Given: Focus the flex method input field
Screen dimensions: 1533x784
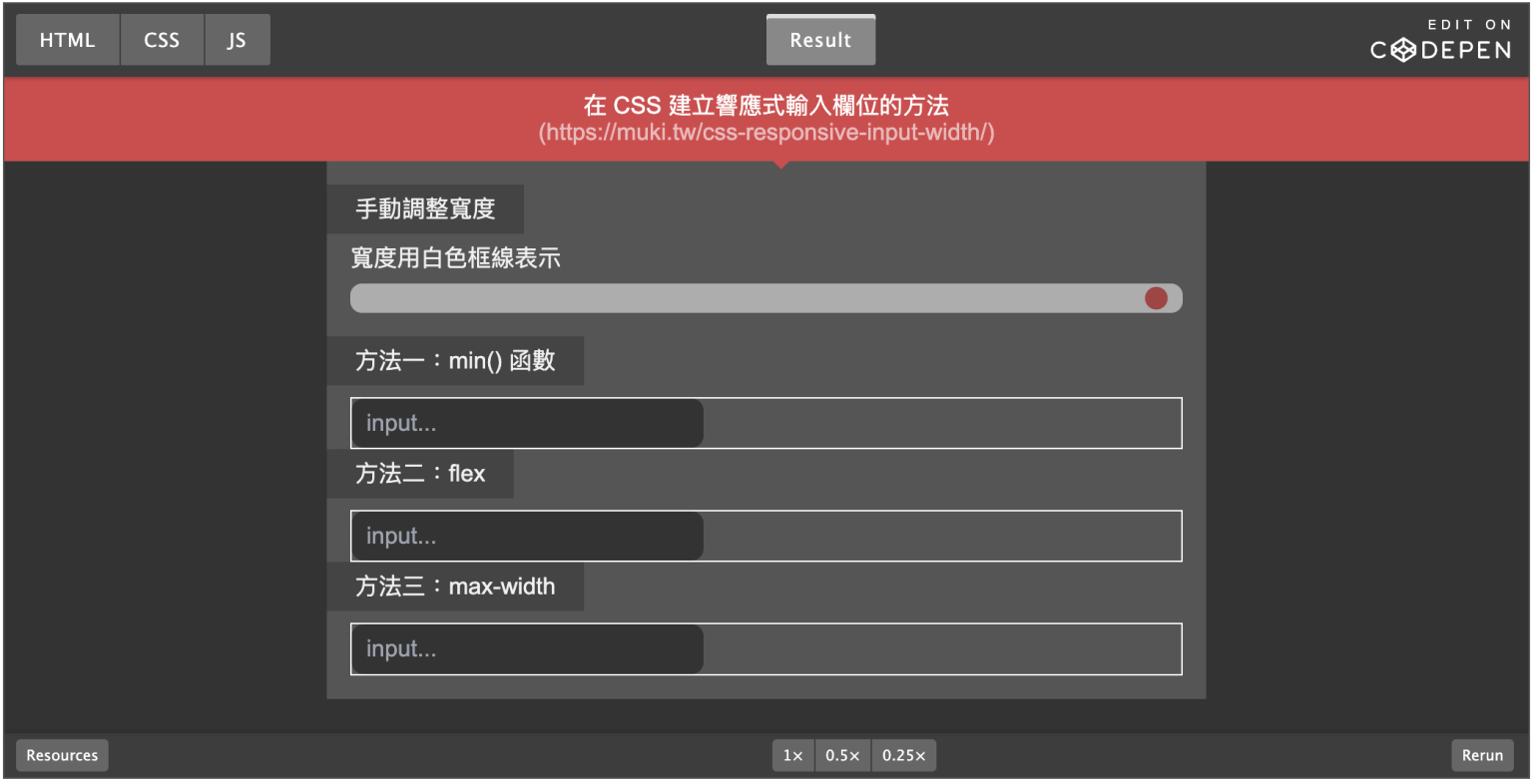Looking at the screenshot, I should 527,536.
